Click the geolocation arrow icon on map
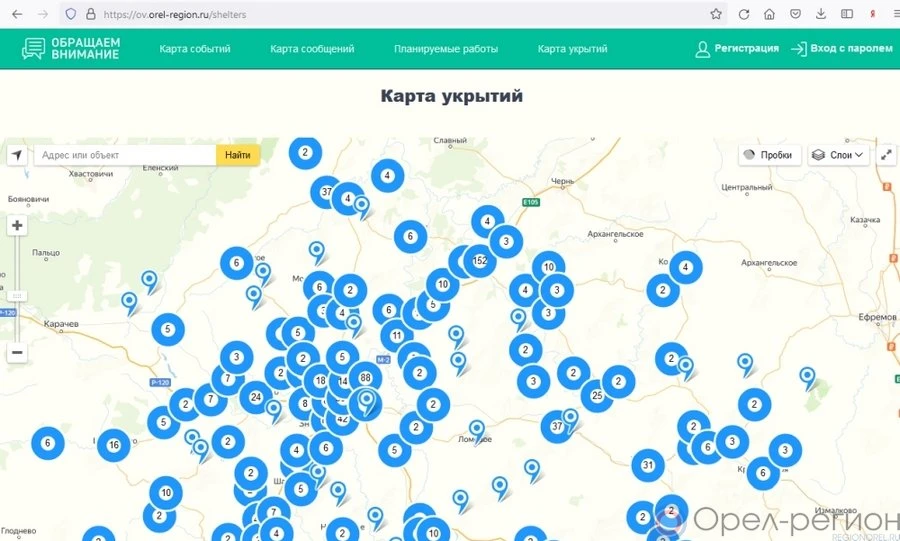 [x=16, y=155]
